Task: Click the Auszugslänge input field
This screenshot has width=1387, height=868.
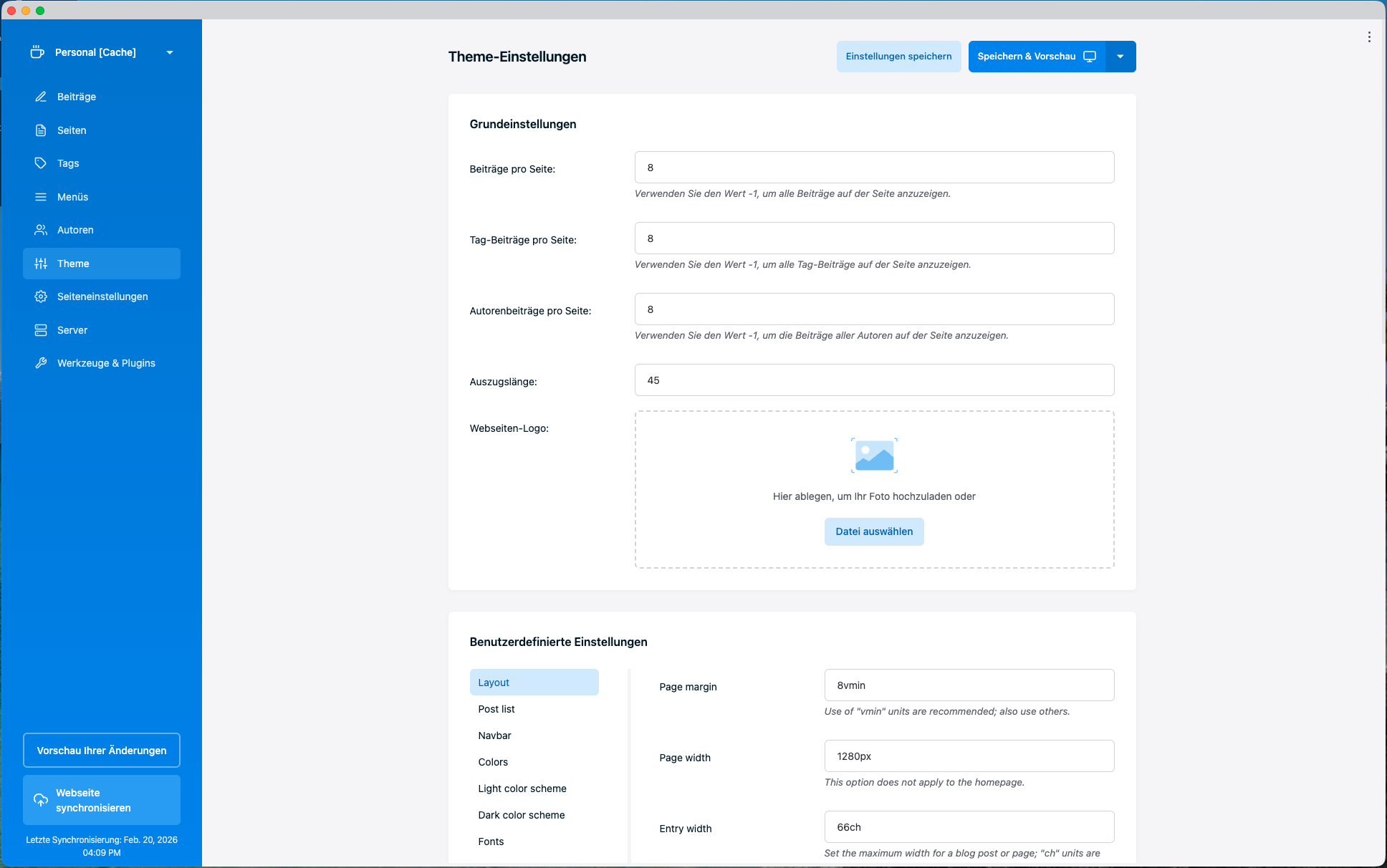Action: click(874, 380)
